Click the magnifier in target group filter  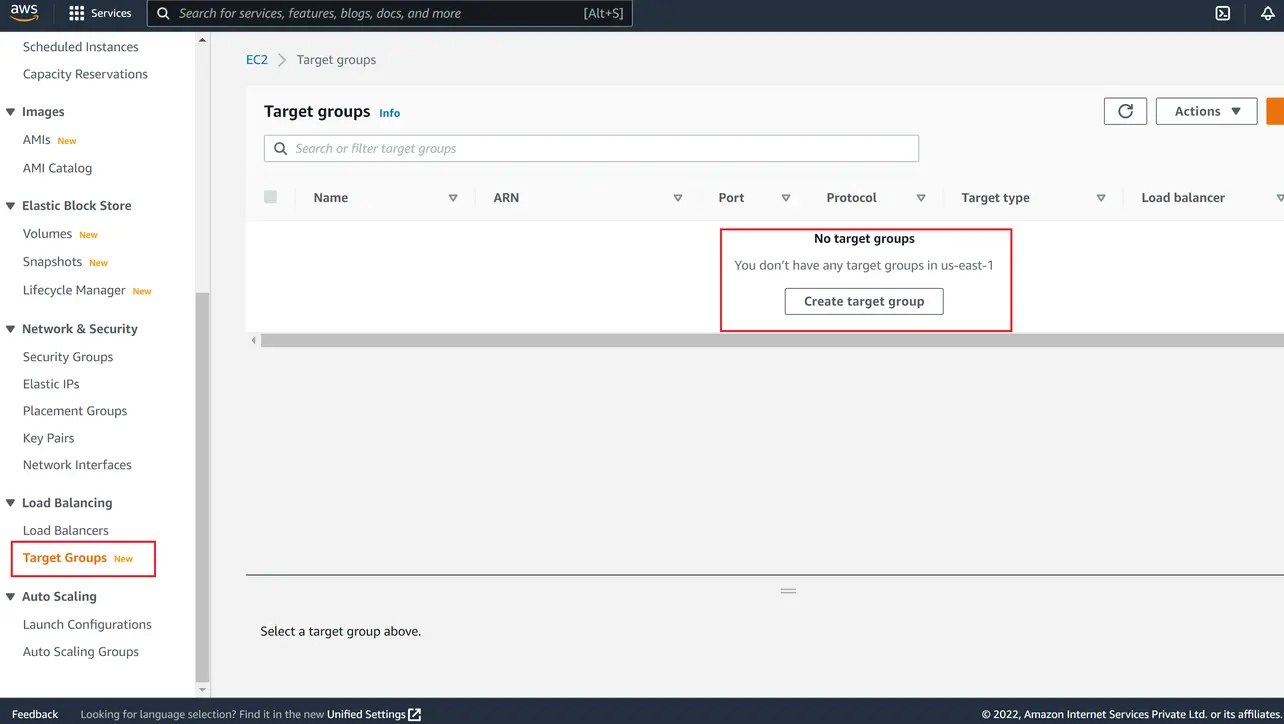(x=280, y=148)
